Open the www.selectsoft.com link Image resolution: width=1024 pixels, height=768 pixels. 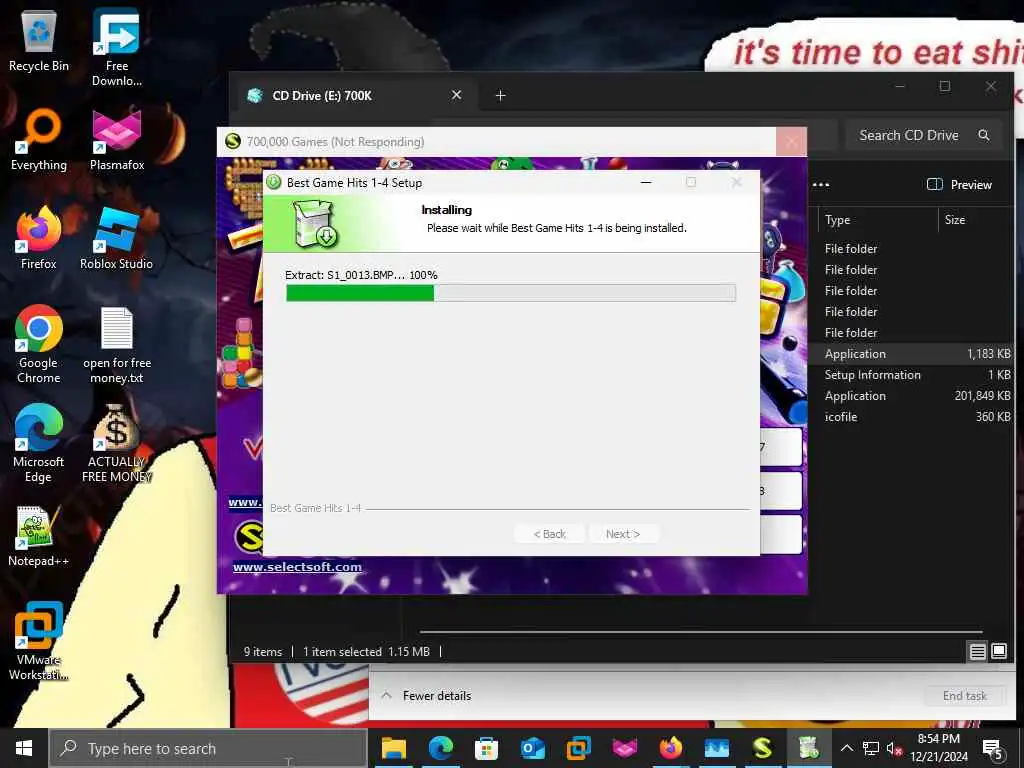[x=297, y=568]
